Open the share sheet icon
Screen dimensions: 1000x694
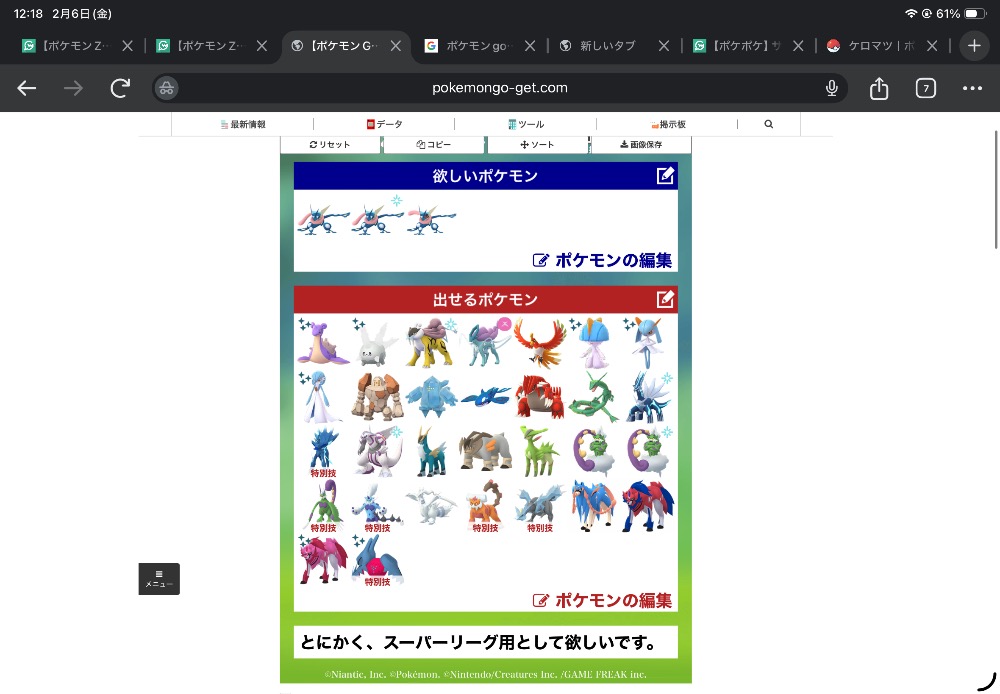pos(879,88)
